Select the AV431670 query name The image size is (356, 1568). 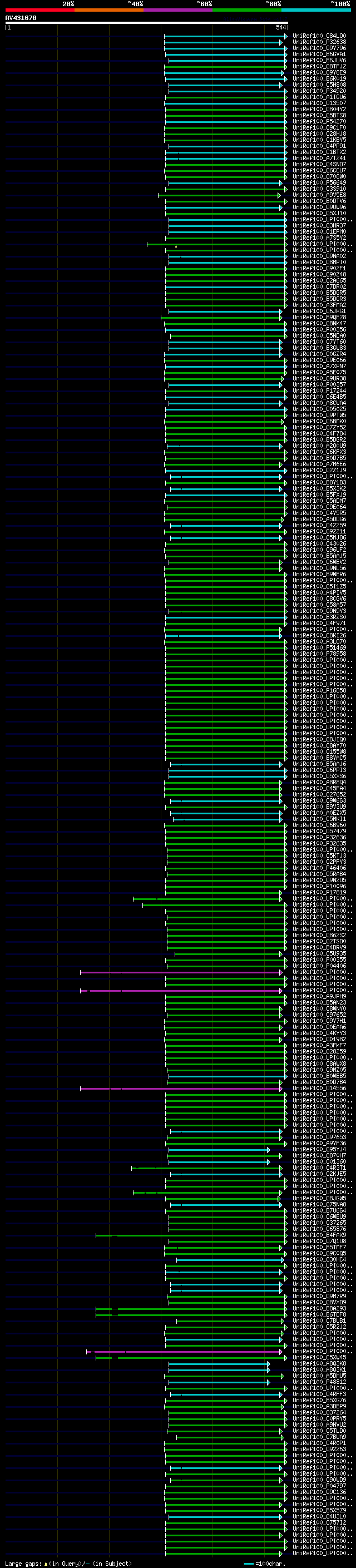click(21, 18)
